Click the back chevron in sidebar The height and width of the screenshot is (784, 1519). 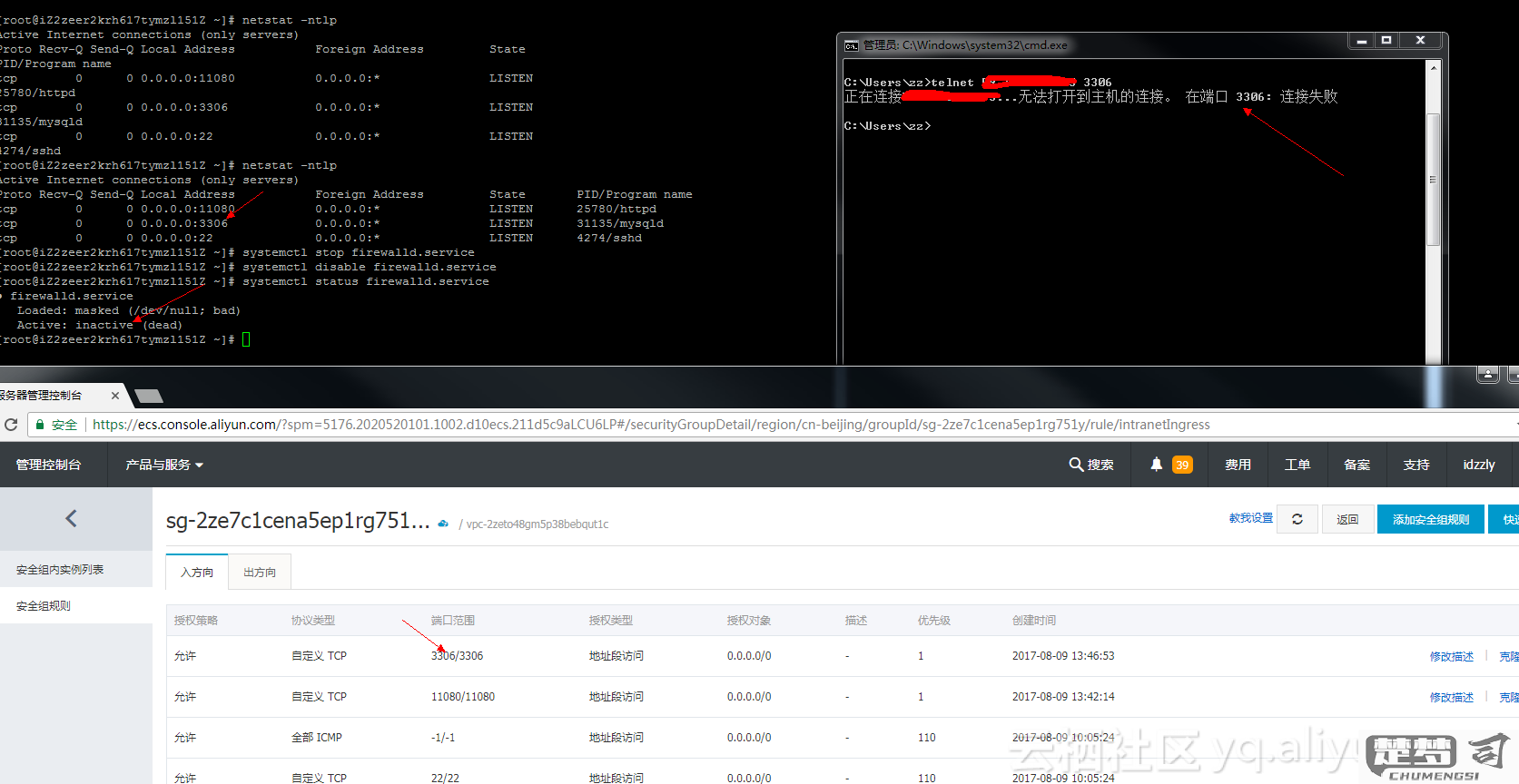(x=72, y=518)
